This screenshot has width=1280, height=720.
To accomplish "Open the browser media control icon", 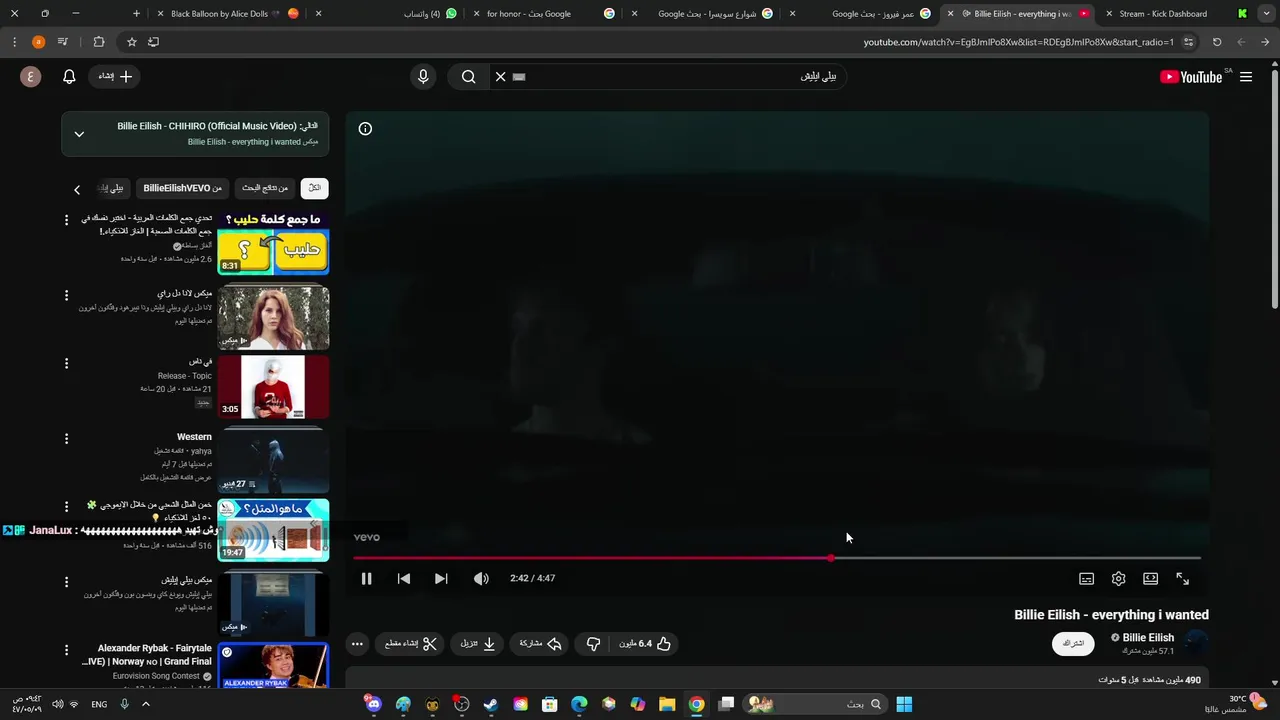I will 63,42.
